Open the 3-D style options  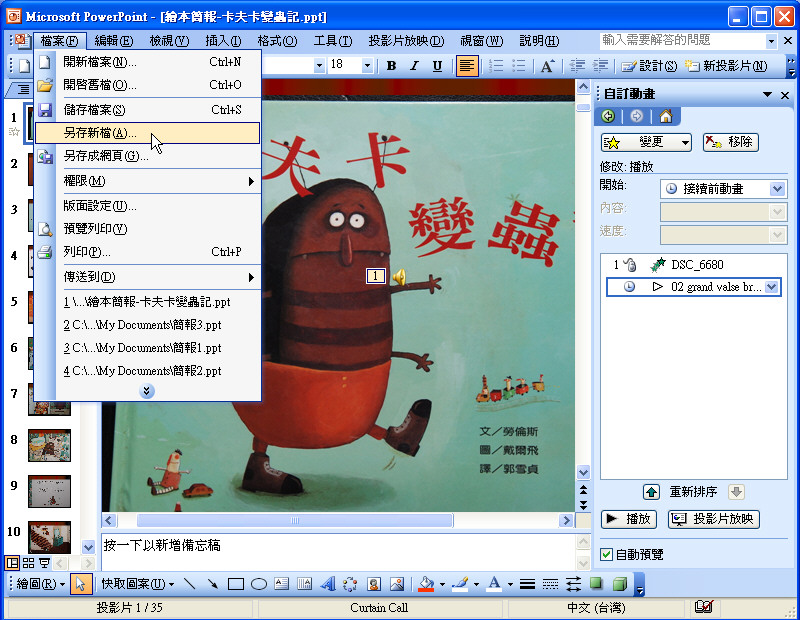[x=619, y=584]
